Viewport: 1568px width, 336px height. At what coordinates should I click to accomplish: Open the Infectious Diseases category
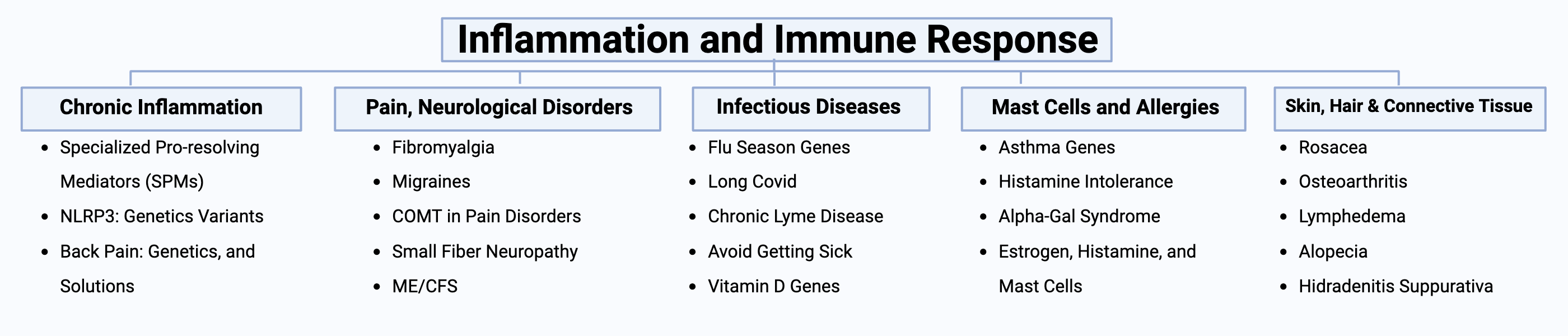click(811, 108)
